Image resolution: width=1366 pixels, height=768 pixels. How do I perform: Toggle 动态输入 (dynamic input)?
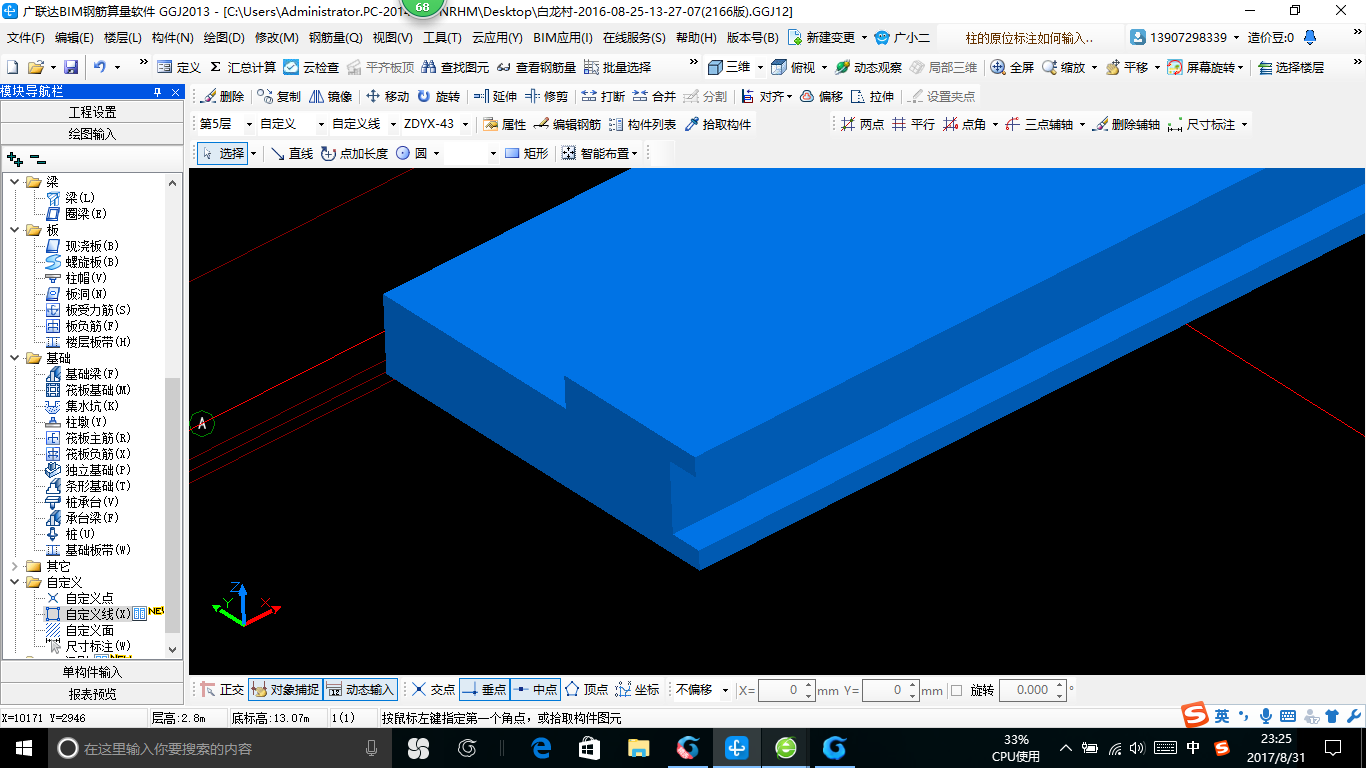pyautogui.click(x=360, y=690)
